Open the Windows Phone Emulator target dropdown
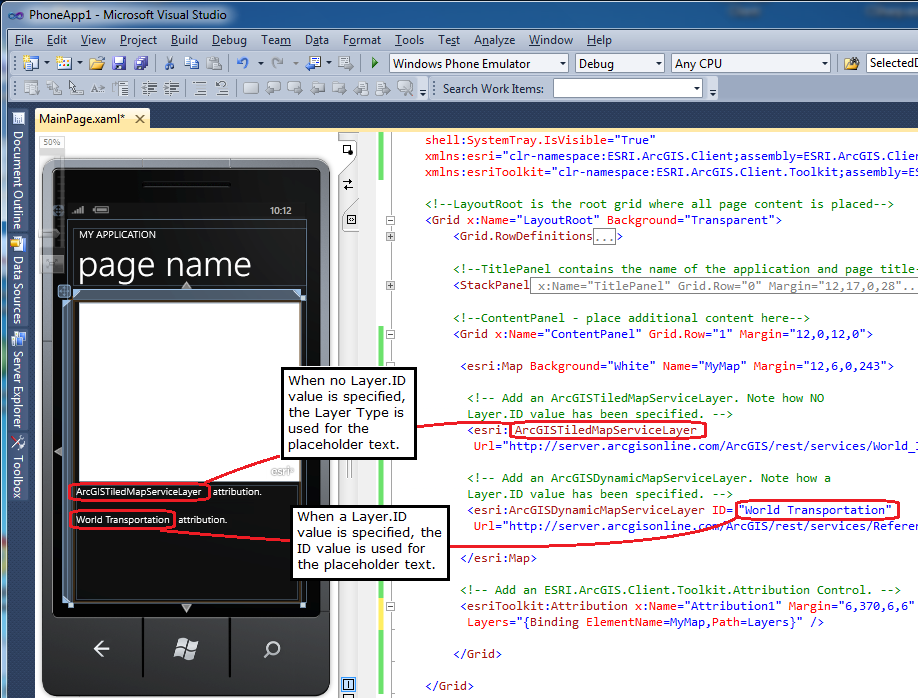919x698 pixels. (563, 63)
